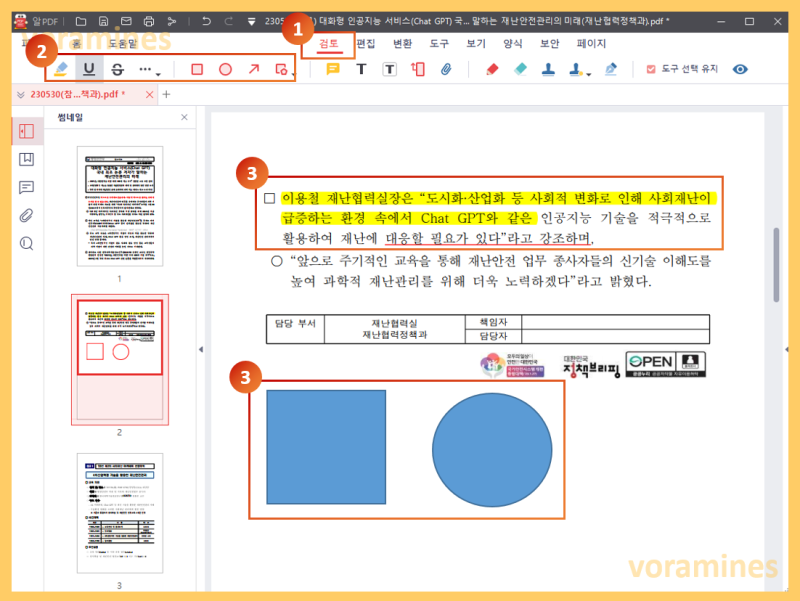Viewport: 800px width, 601px height.
Task: Select the signature pen tool
Action: tap(610, 69)
